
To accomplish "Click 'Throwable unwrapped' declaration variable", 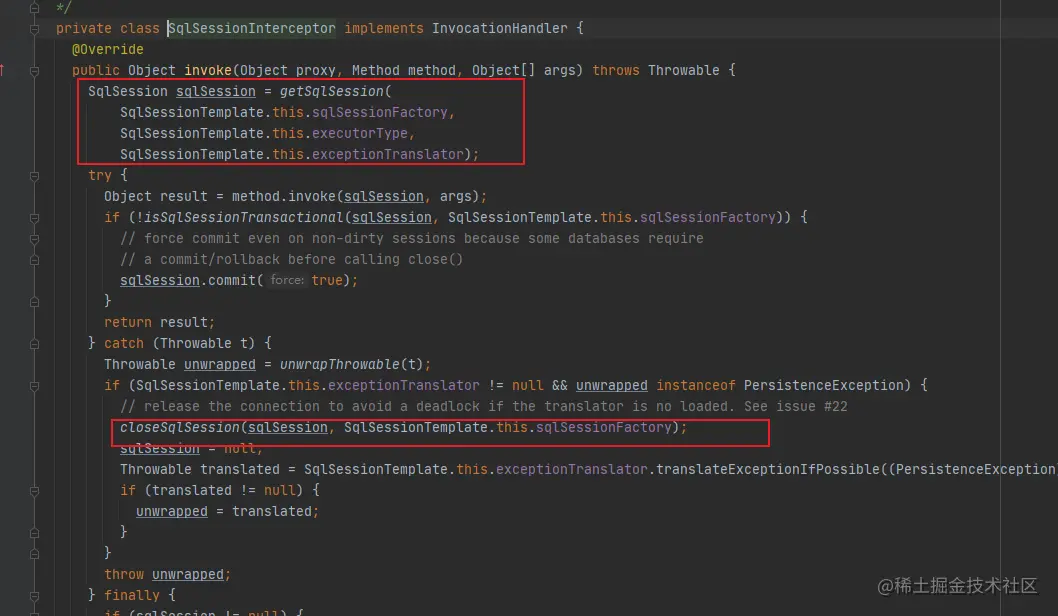I will click(x=220, y=364).
